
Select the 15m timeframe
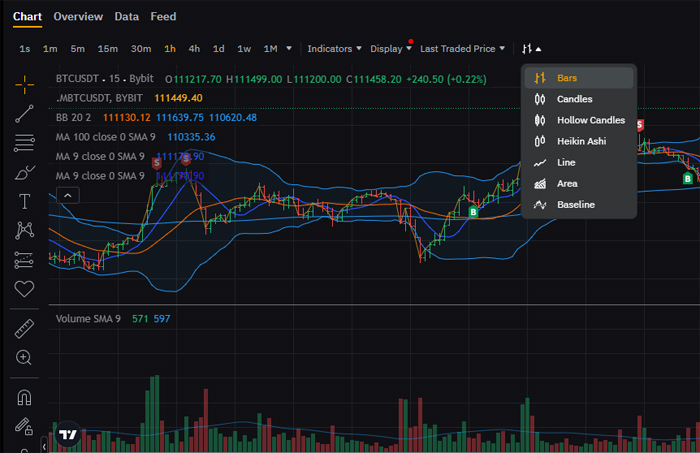(108, 49)
